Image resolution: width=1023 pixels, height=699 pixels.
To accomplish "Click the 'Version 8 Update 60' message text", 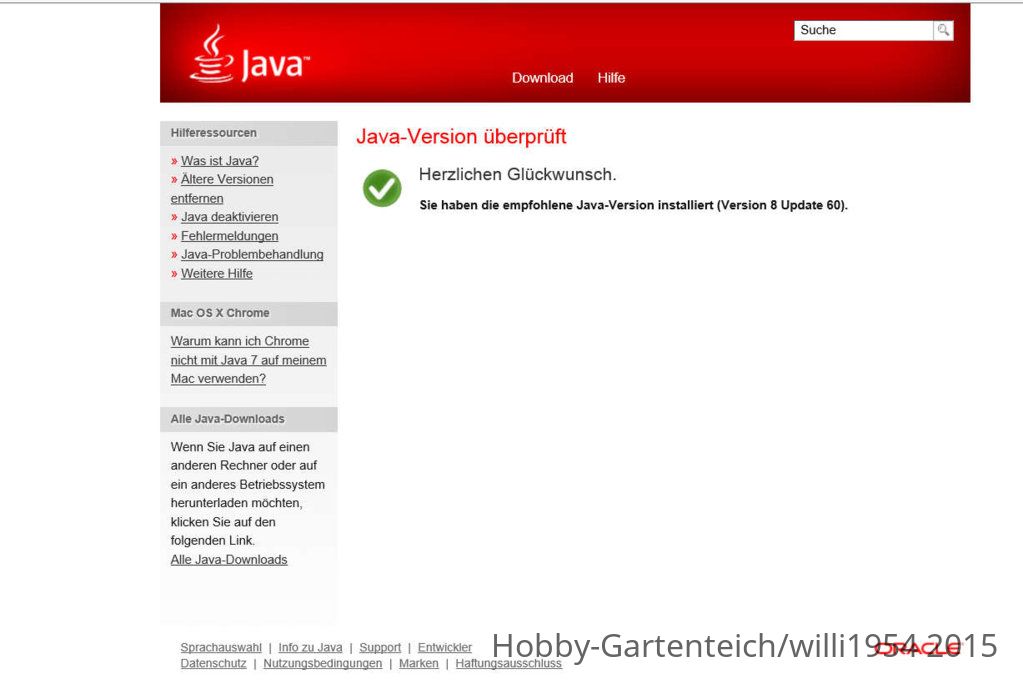I will point(634,205).
